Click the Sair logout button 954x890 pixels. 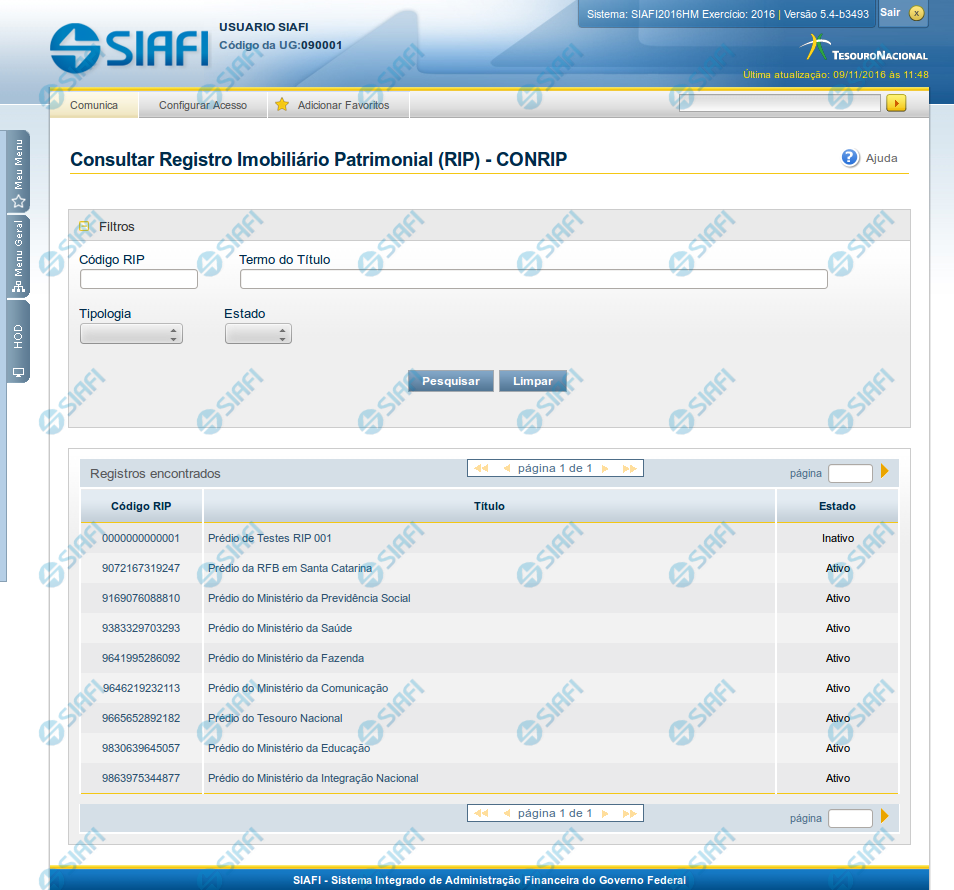click(902, 13)
